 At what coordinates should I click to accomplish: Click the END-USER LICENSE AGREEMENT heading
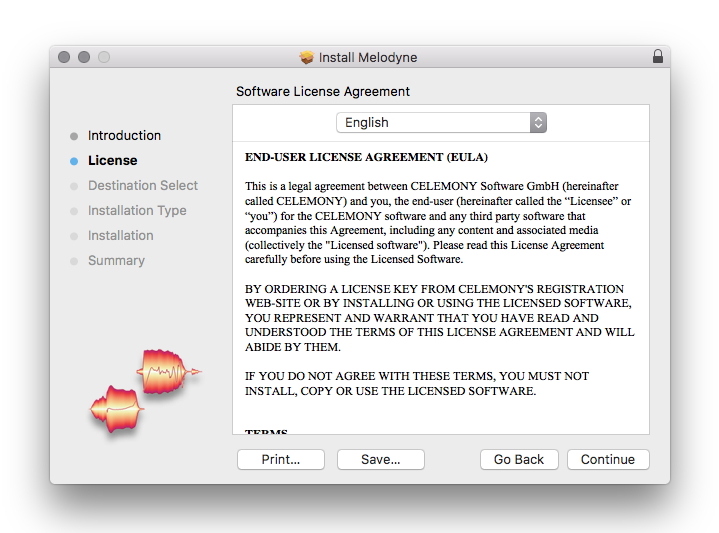(x=366, y=157)
